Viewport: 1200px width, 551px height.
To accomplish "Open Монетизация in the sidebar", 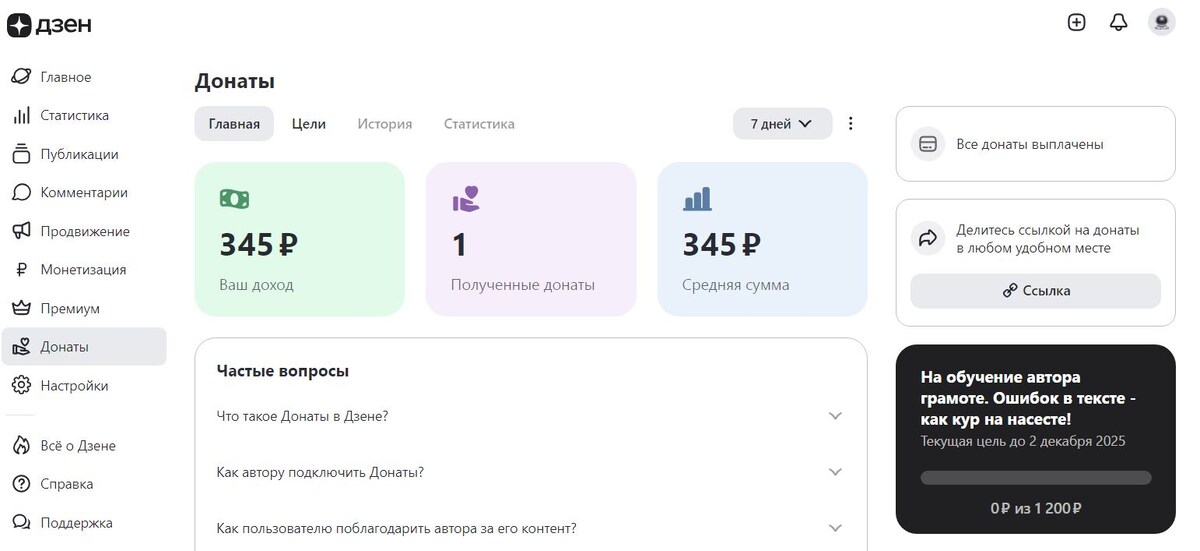I will pyautogui.click(x=84, y=269).
